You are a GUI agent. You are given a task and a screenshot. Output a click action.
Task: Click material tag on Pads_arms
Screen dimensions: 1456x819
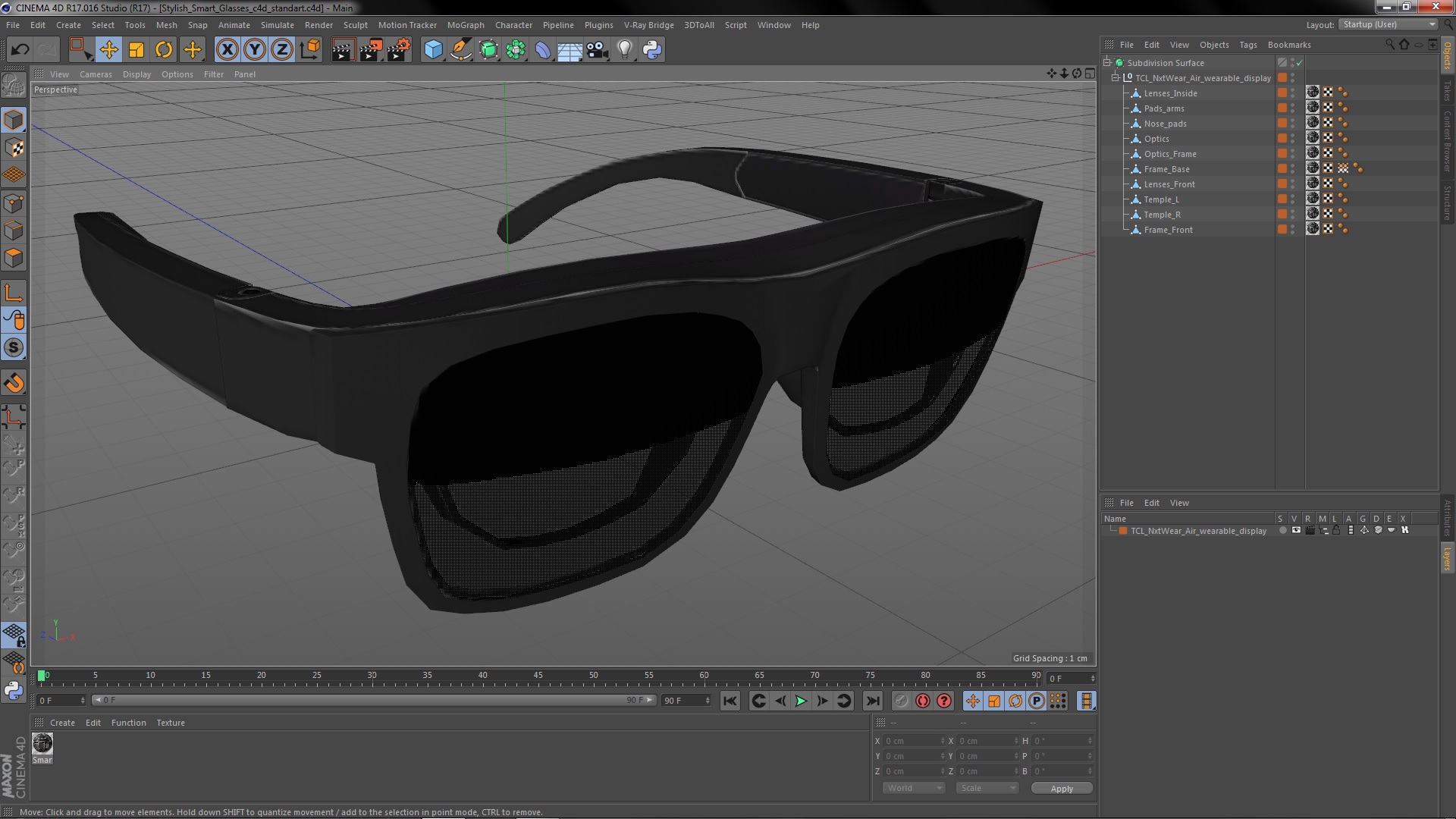(x=1313, y=108)
